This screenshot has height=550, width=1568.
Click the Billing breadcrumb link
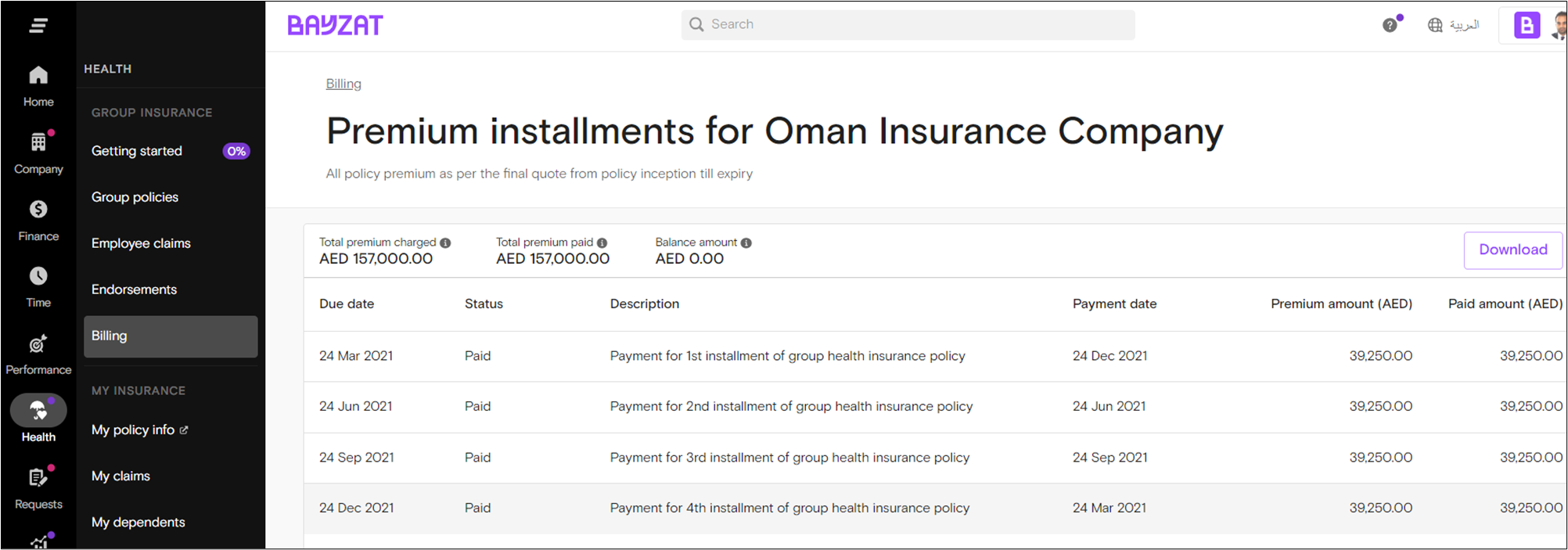click(343, 84)
